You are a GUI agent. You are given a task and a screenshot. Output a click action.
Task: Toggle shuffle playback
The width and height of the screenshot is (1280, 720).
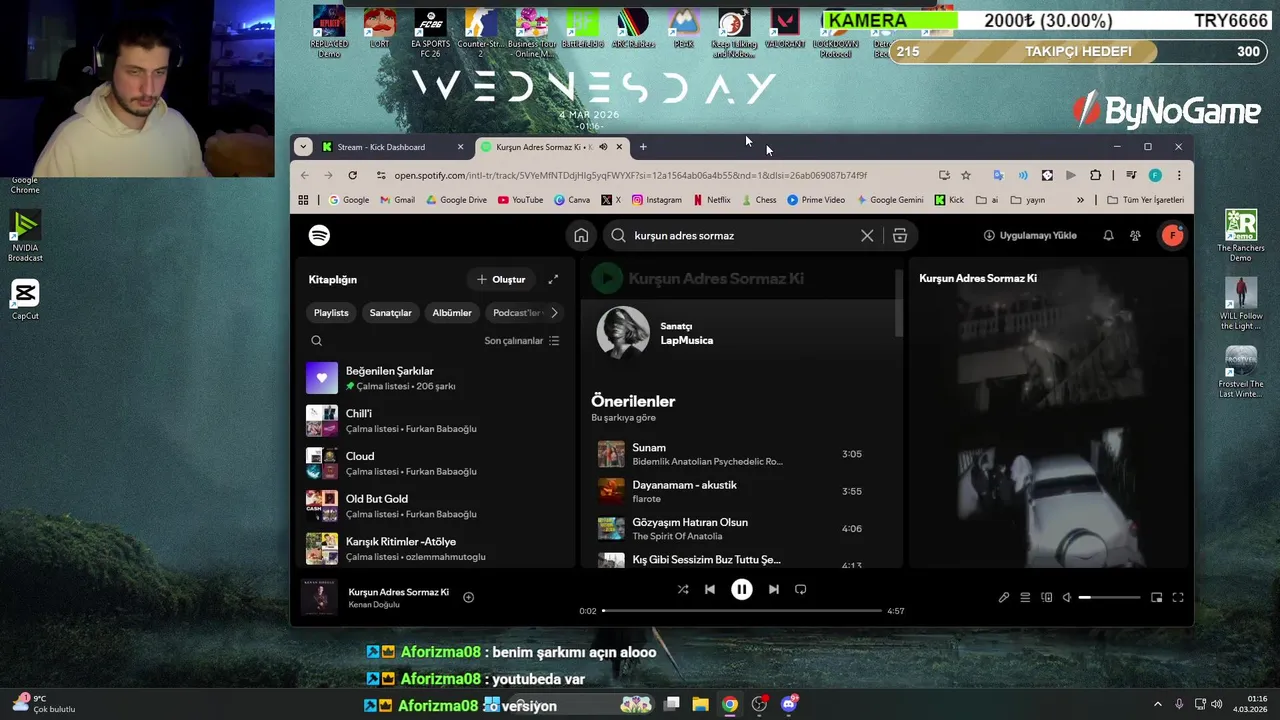pyautogui.click(x=683, y=590)
